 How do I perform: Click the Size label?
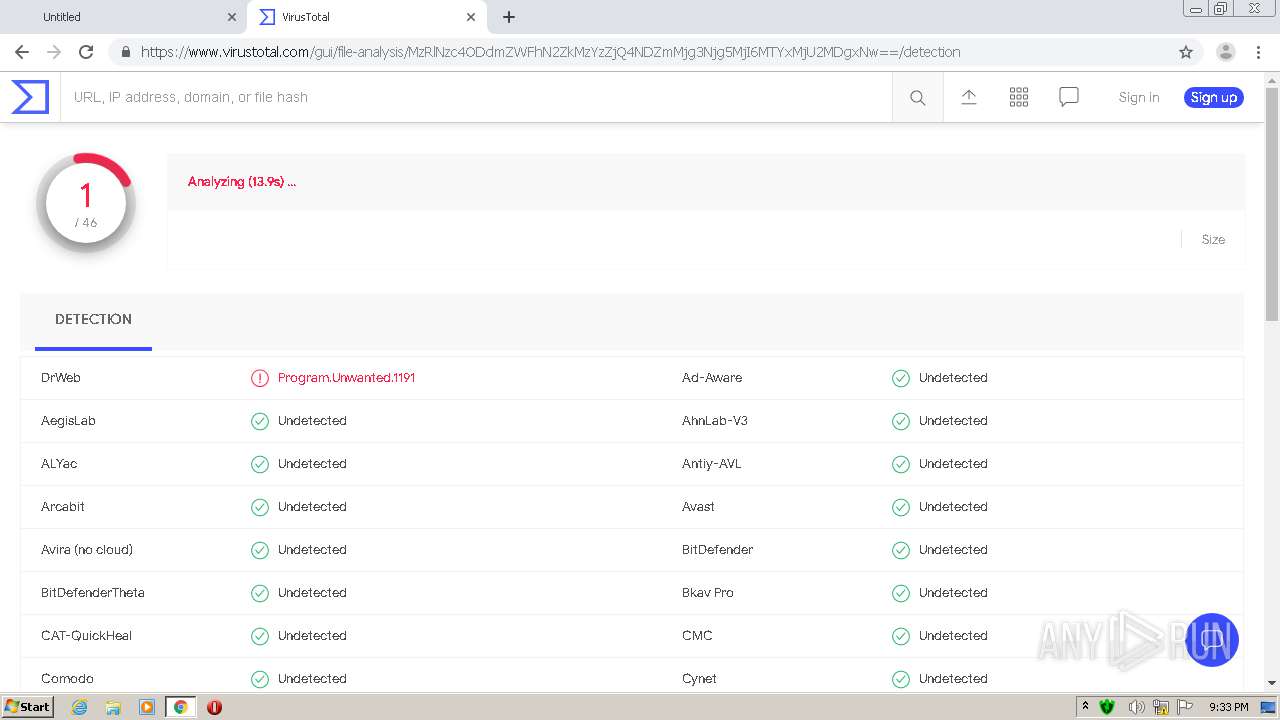[x=1213, y=240]
